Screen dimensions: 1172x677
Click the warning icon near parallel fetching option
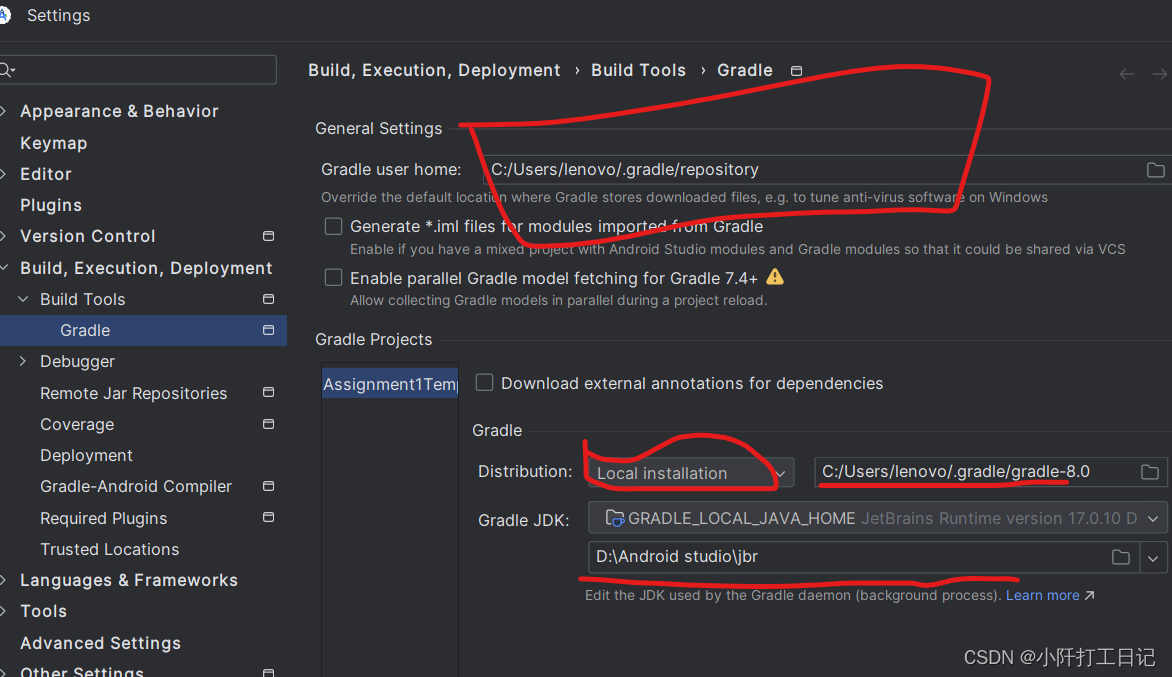coord(775,278)
